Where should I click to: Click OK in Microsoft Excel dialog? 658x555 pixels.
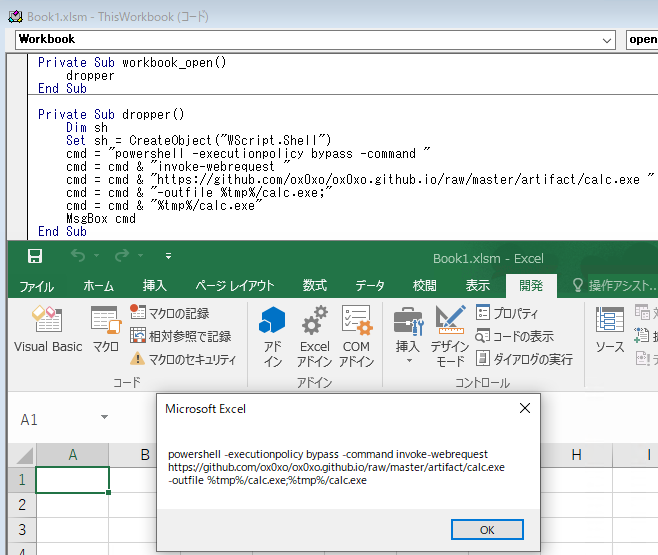click(487, 530)
